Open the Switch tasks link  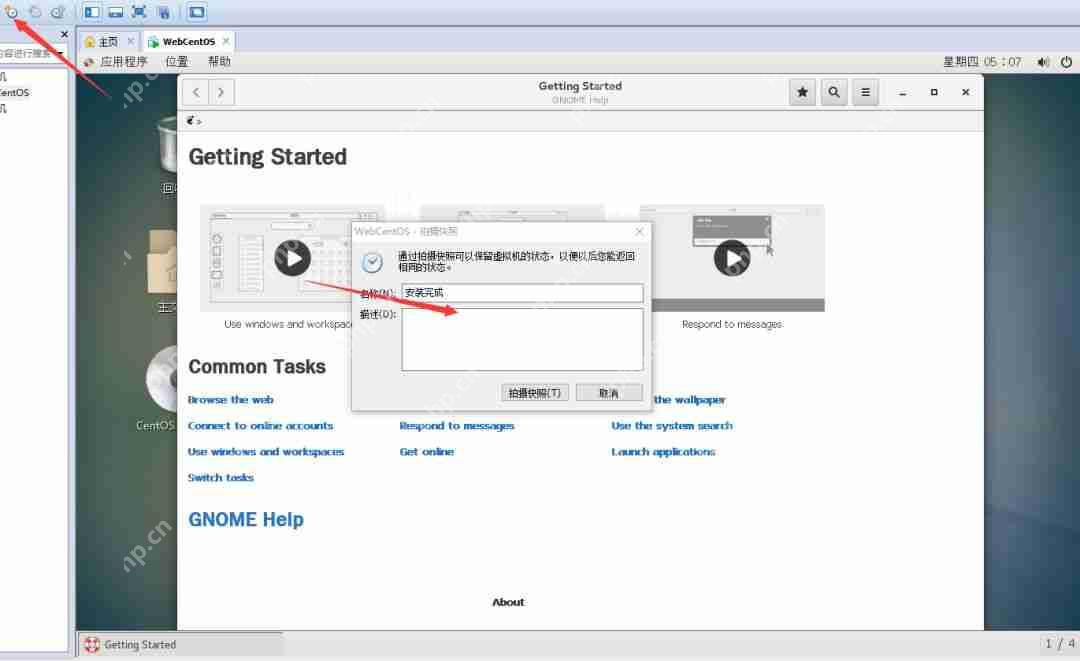click(x=220, y=477)
